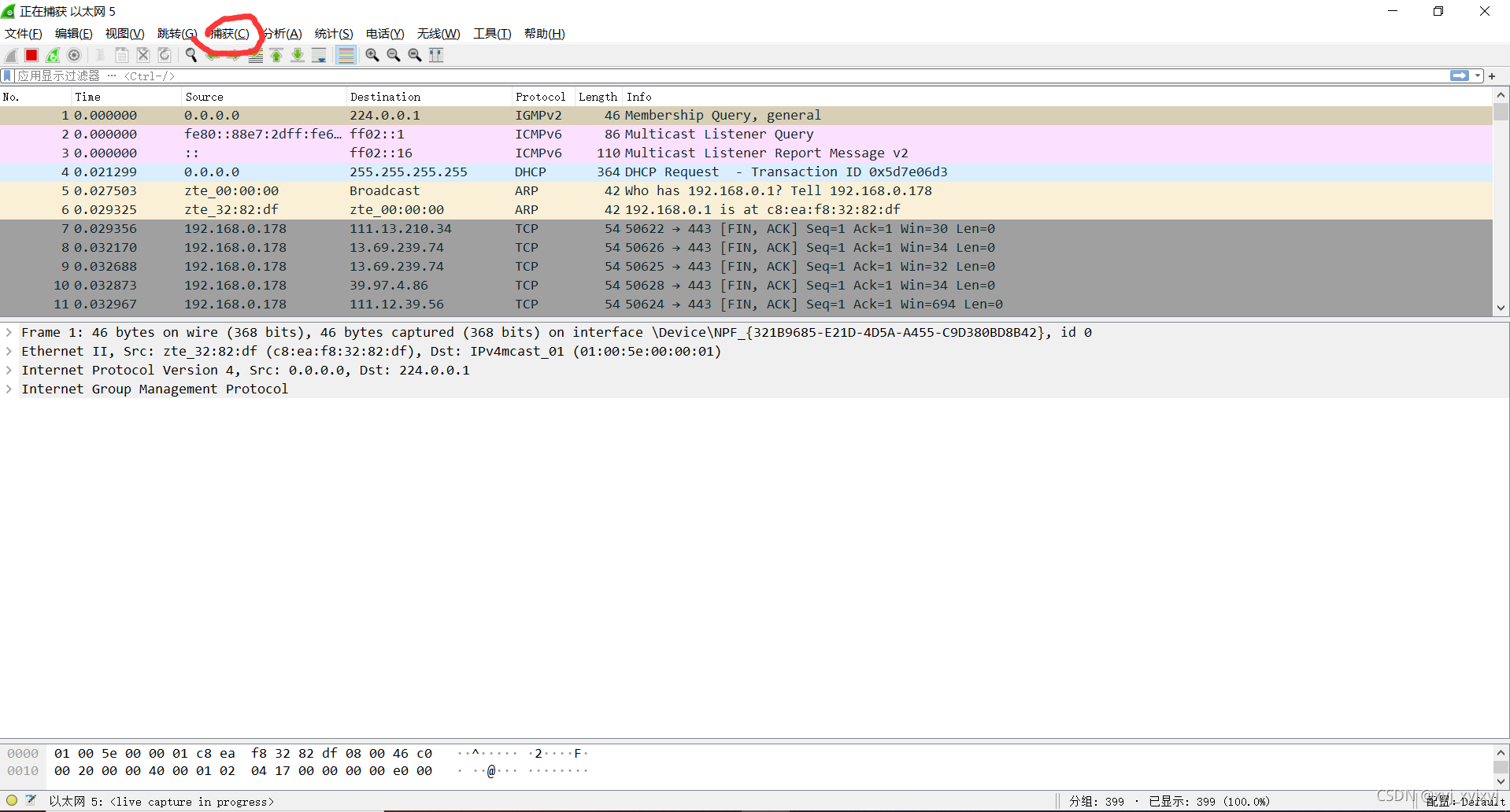Click hex pane scrollbar down arrow
The height and width of the screenshot is (812, 1510).
pyautogui.click(x=1501, y=781)
